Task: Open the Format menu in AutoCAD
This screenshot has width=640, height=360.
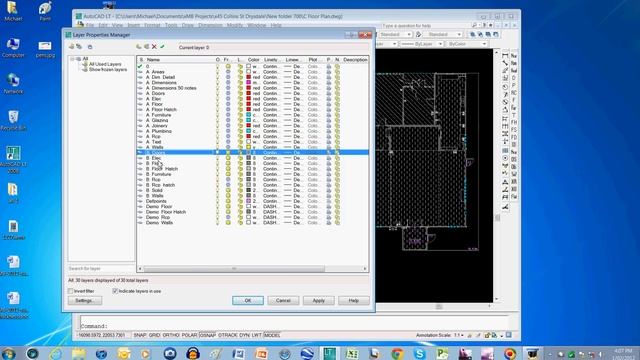Action: point(152,25)
